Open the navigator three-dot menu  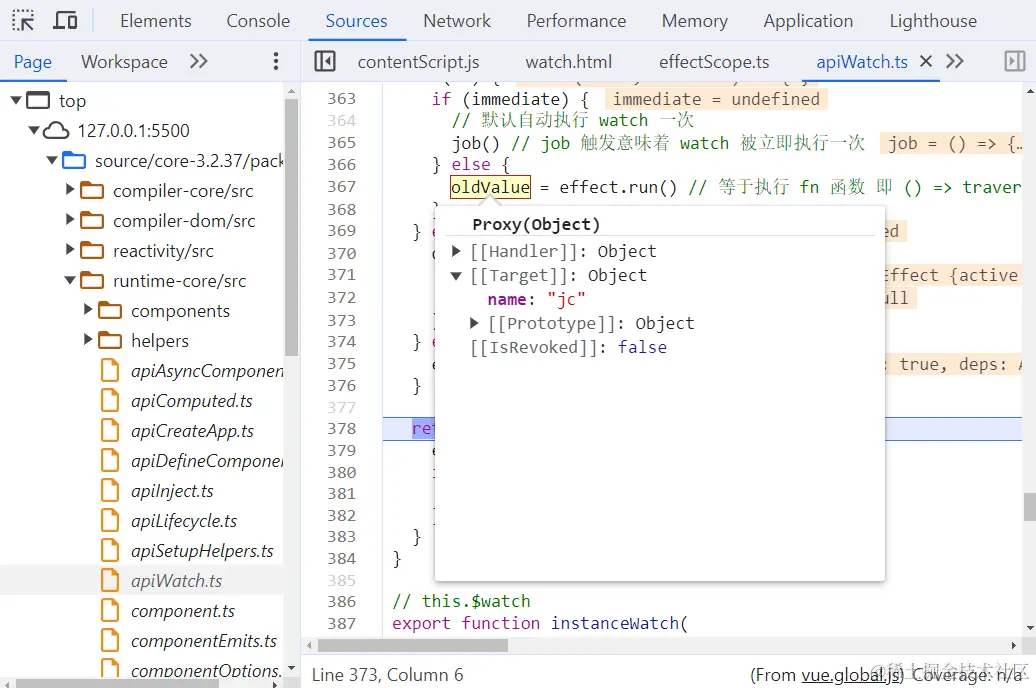[x=276, y=61]
